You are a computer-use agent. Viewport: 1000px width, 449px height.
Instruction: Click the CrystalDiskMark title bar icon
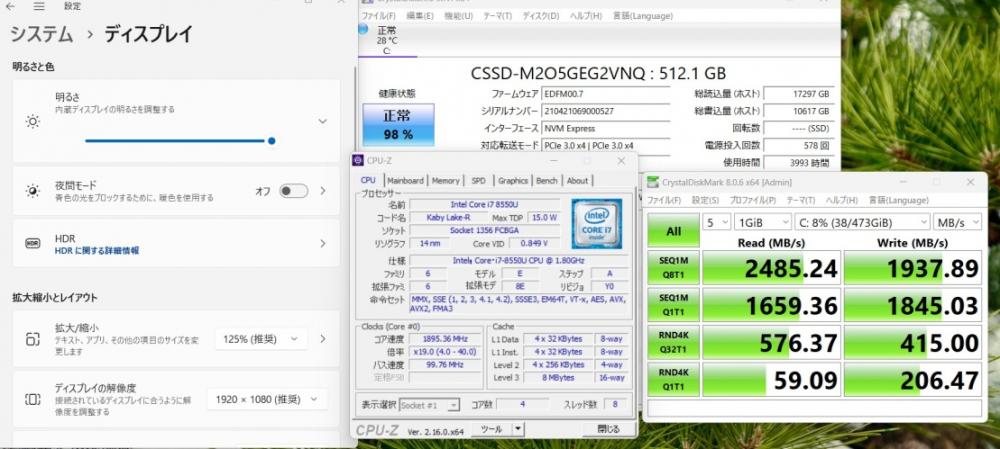point(653,182)
